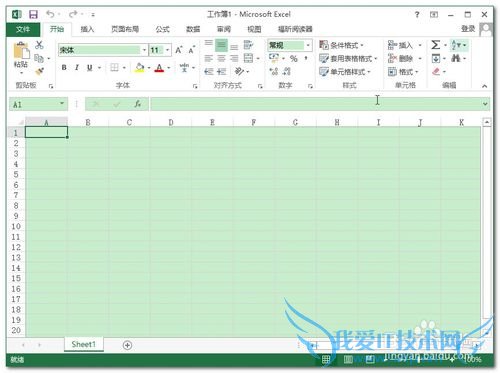The image size is (500, 373).
Task: Click the Clear eraser icon
Action: [436, 71]
